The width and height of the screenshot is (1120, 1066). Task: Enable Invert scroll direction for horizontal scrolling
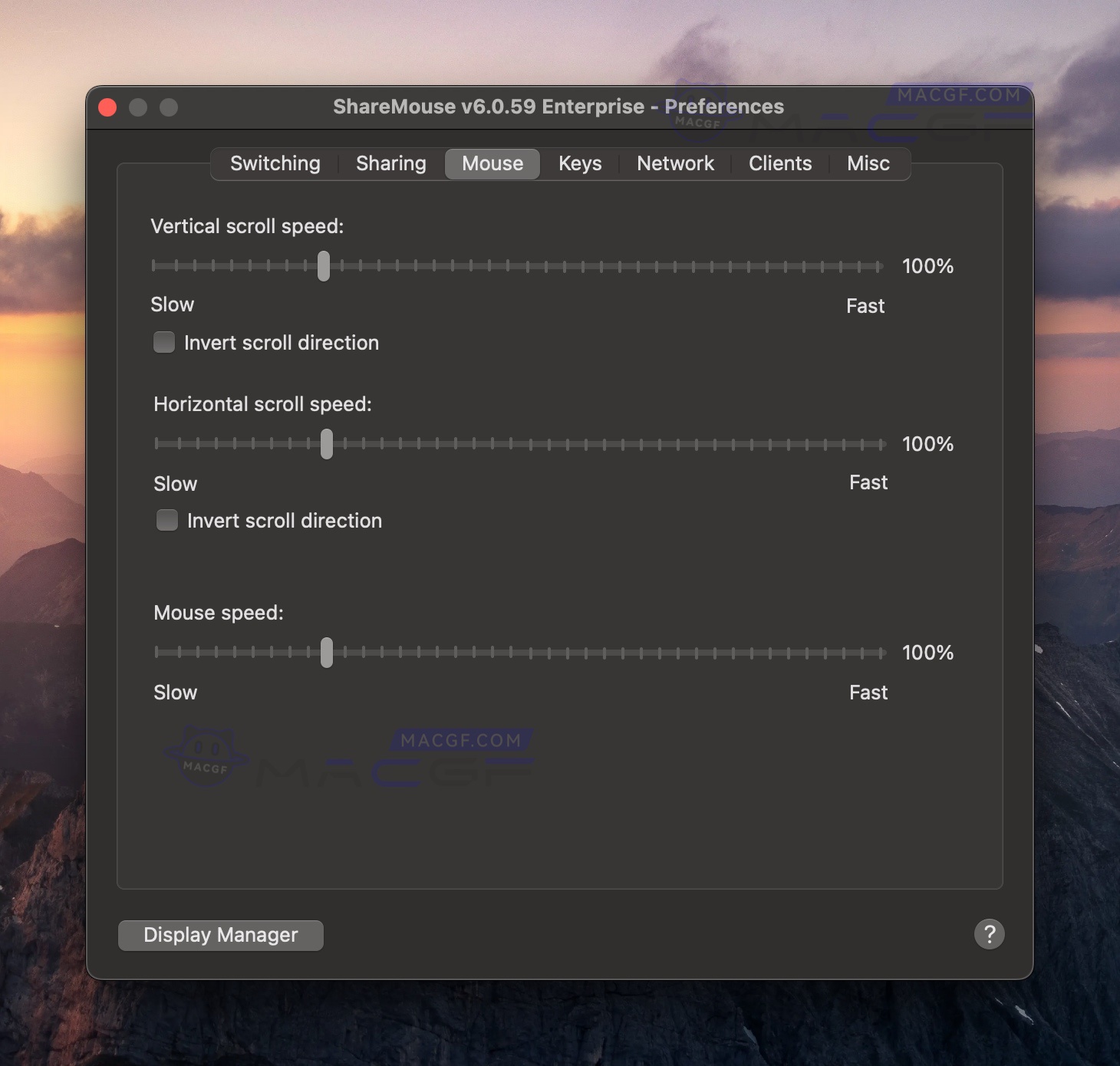click(166, 520)
